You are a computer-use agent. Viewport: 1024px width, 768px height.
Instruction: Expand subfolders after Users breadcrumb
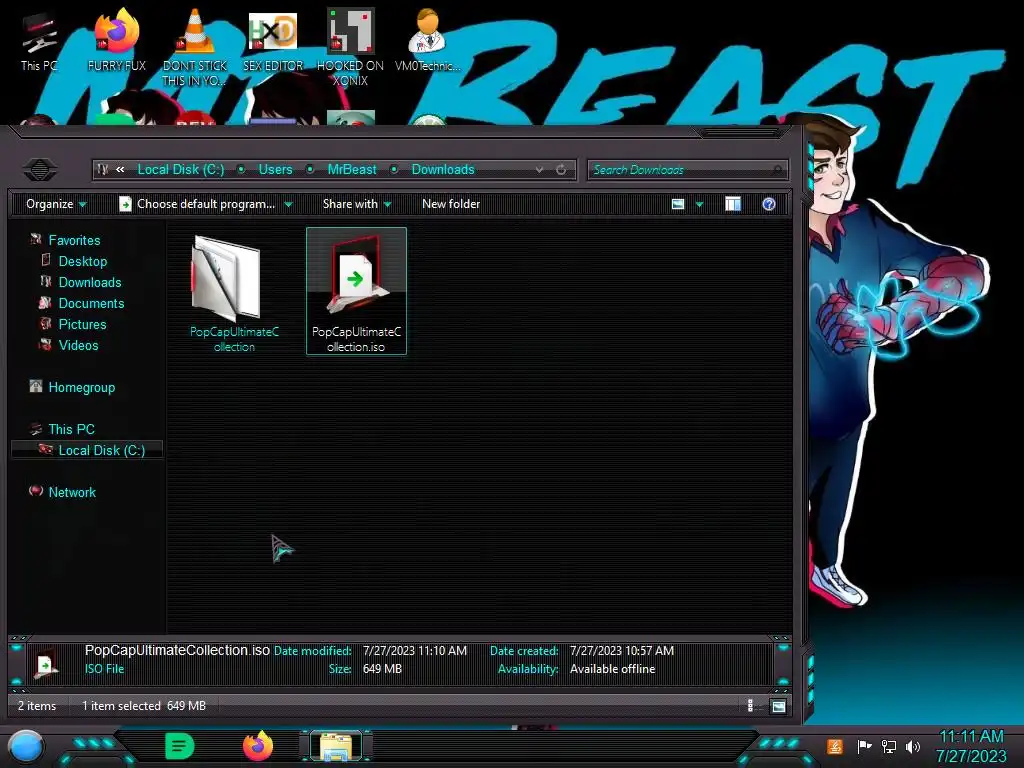[x=310, y=170]
